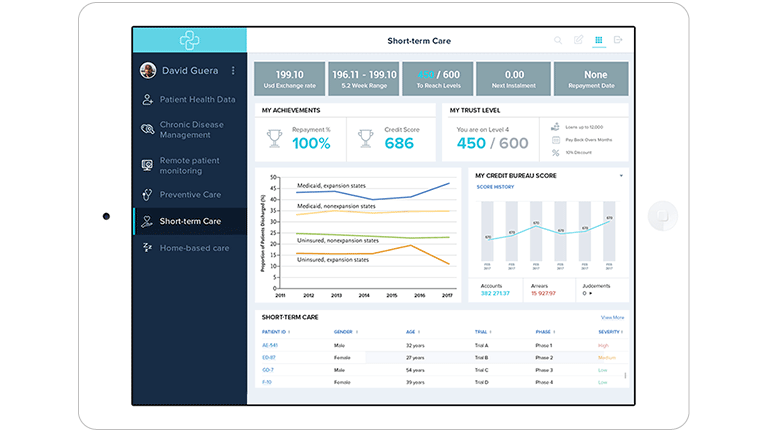Expand the My Credit Bureau Score dropdown arrow
The width and height of the screenshot is (768, 432).
(x=620, y=176)
